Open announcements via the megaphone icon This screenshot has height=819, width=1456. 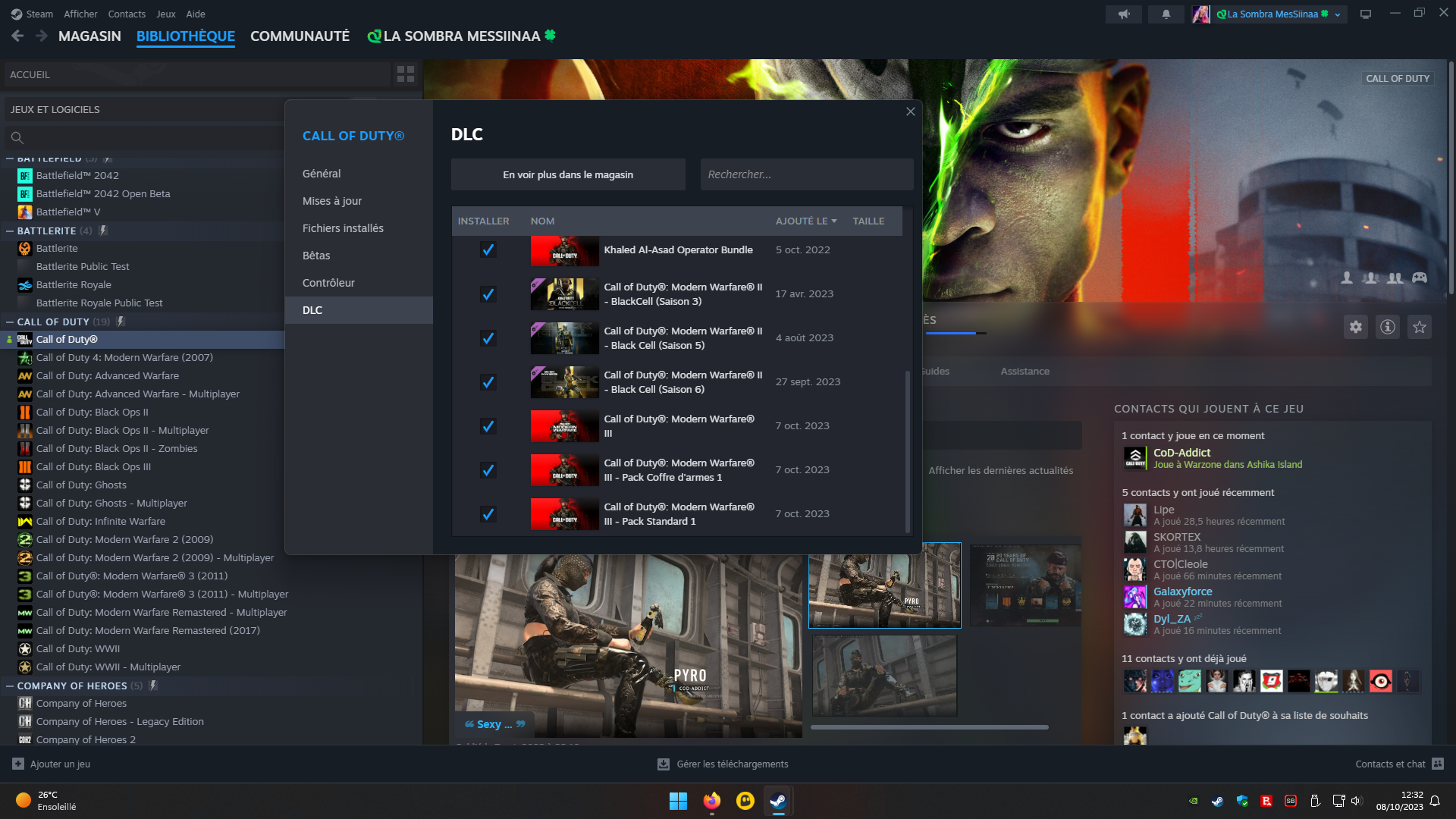pyautogui.click(x=1125, y=14)
